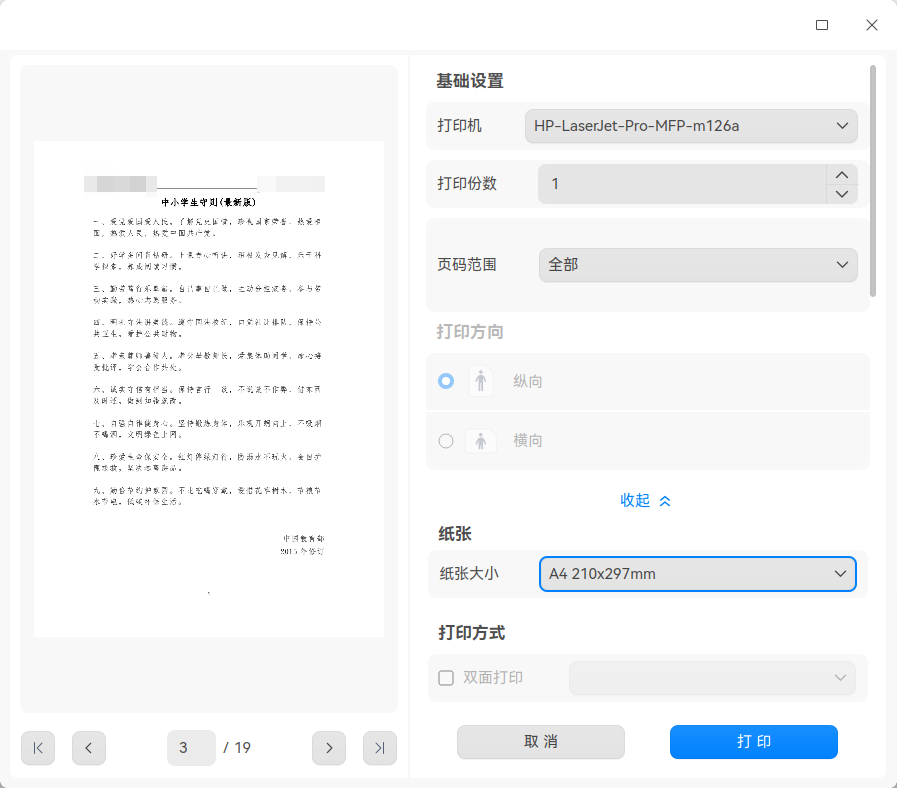Go to previous preview page
The height and width of the screenshot is (788, 897).
(89, 747)
